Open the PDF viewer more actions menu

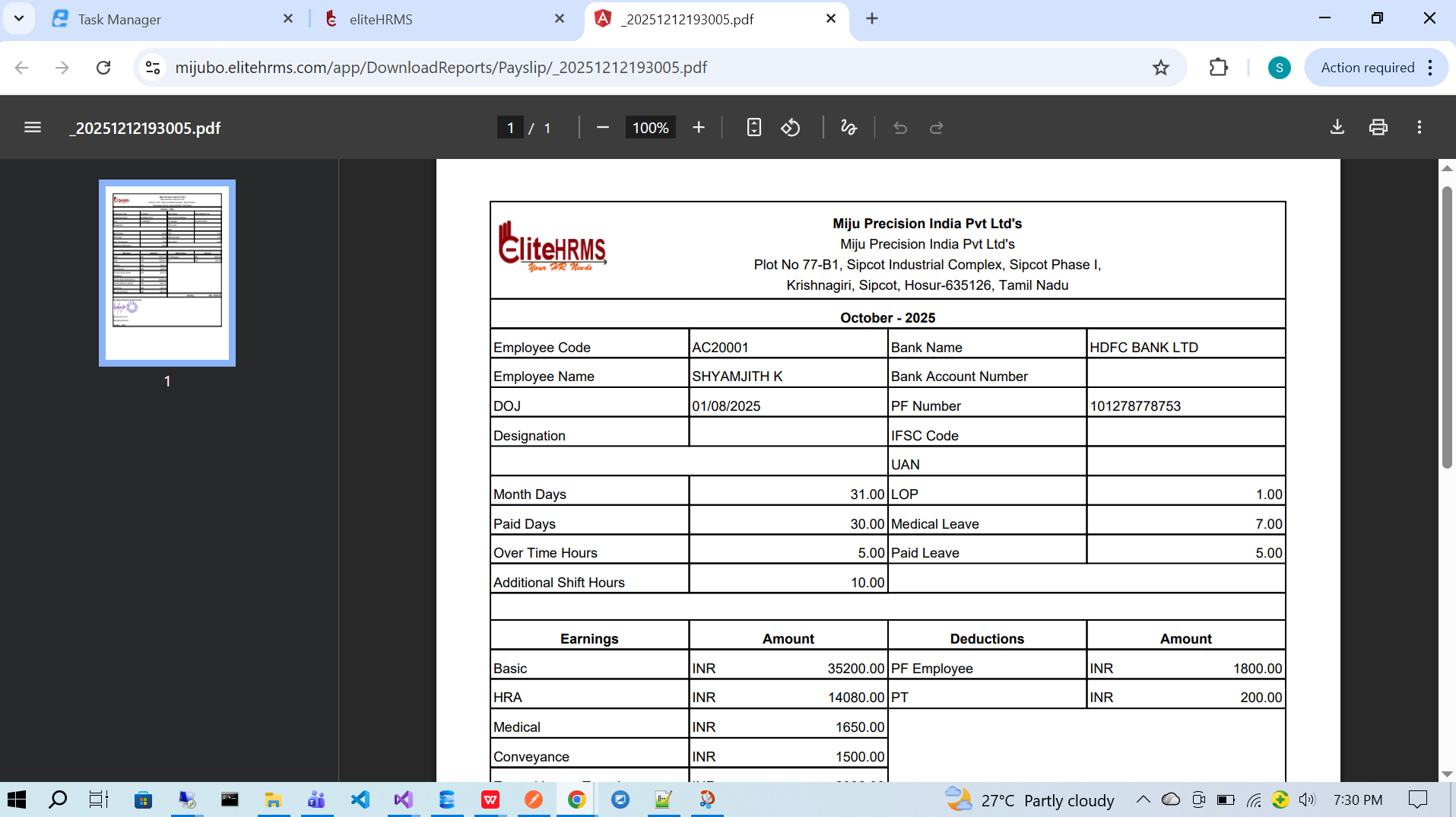1419,127
